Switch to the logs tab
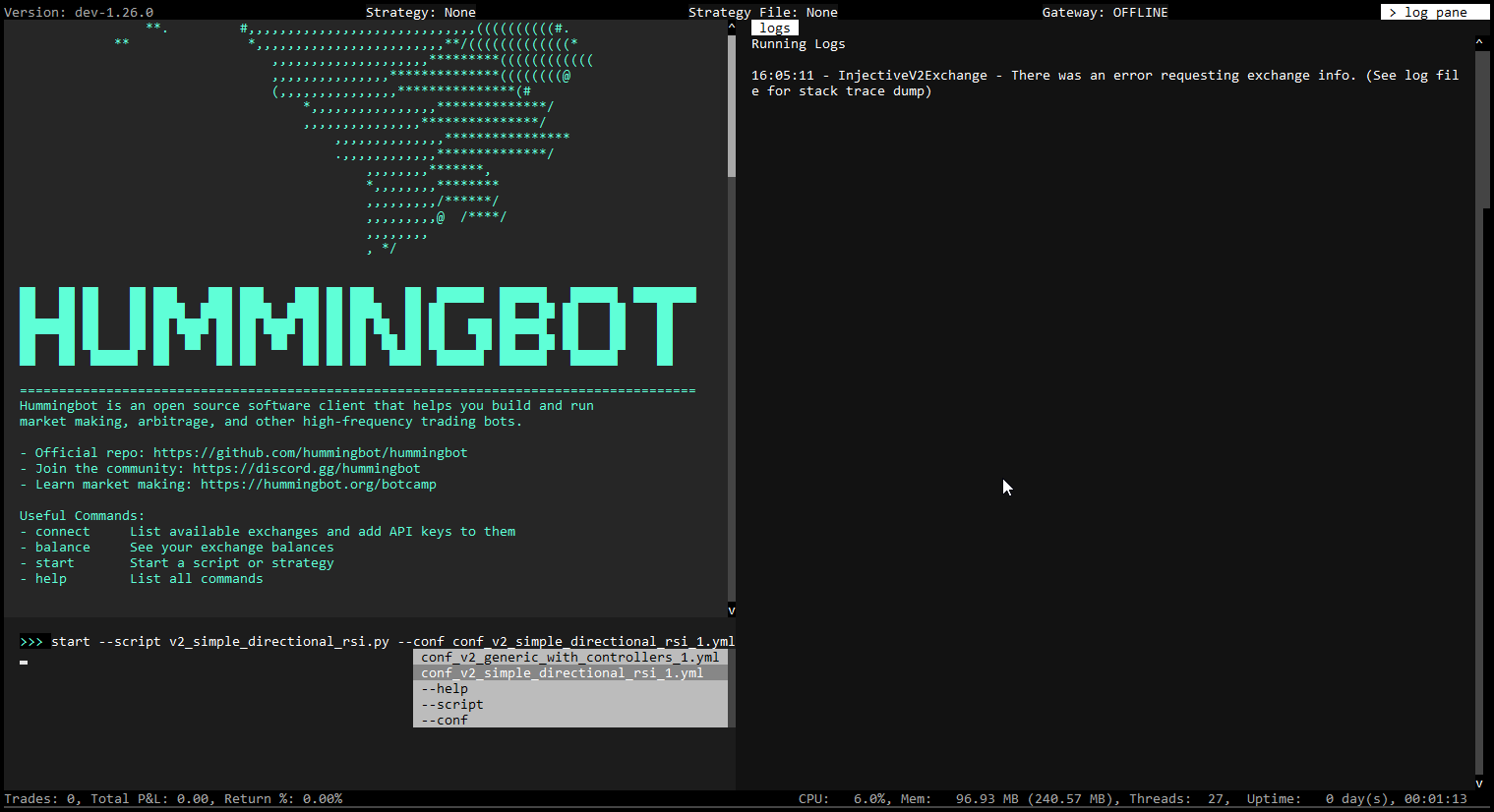The width and height of the screenshot is (1494, 812). [x=774, y=28]
